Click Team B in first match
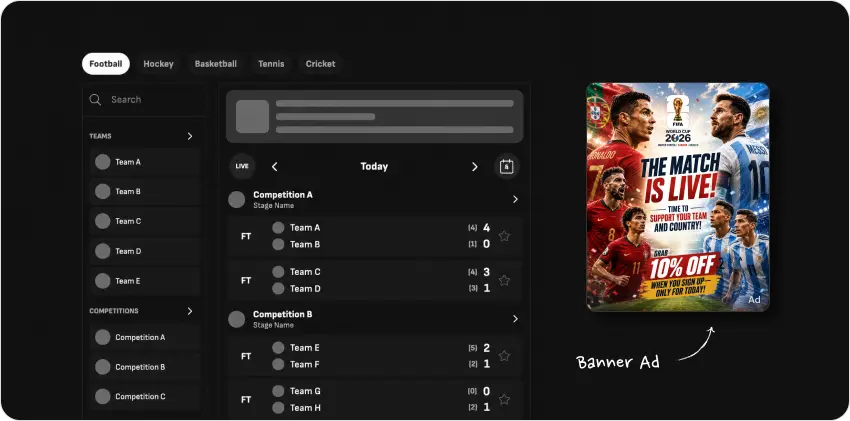The image size is (850, 421). tap(305, 244)
